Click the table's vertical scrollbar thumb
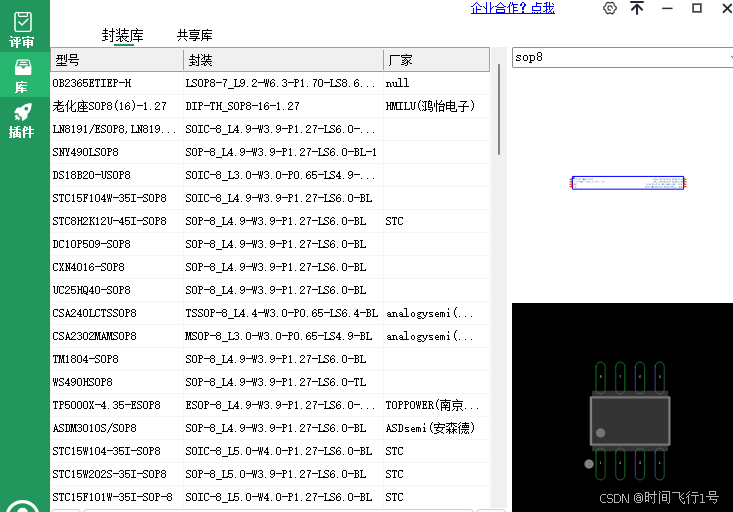The image size is (733, 512). tap(499, 110)
